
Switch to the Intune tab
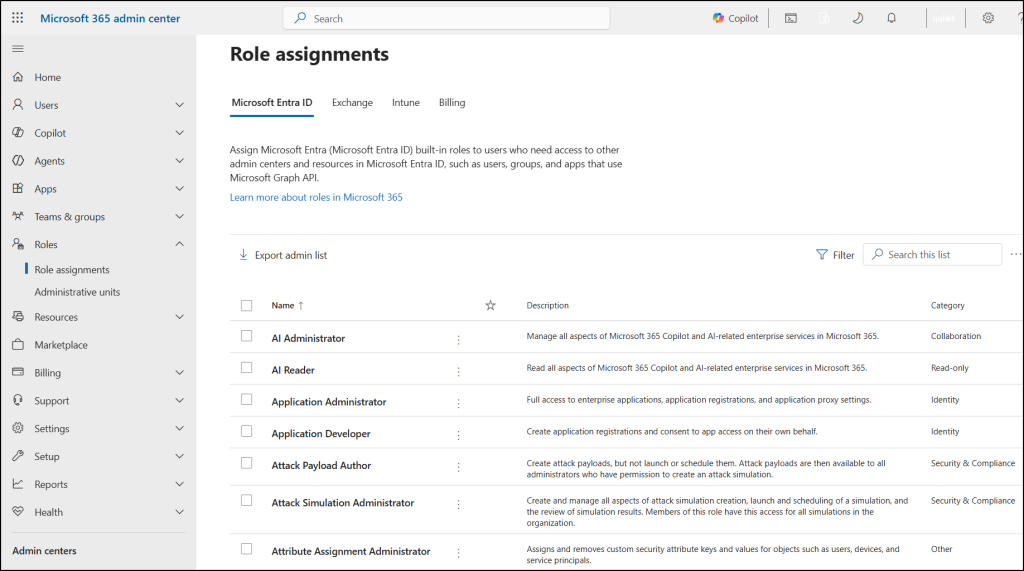click(x=406, y=103)
